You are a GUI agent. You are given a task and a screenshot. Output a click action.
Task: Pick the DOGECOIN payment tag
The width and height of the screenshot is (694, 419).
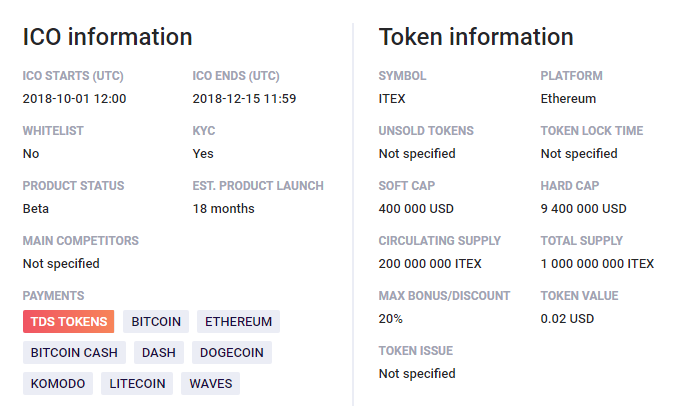[232, 352]
